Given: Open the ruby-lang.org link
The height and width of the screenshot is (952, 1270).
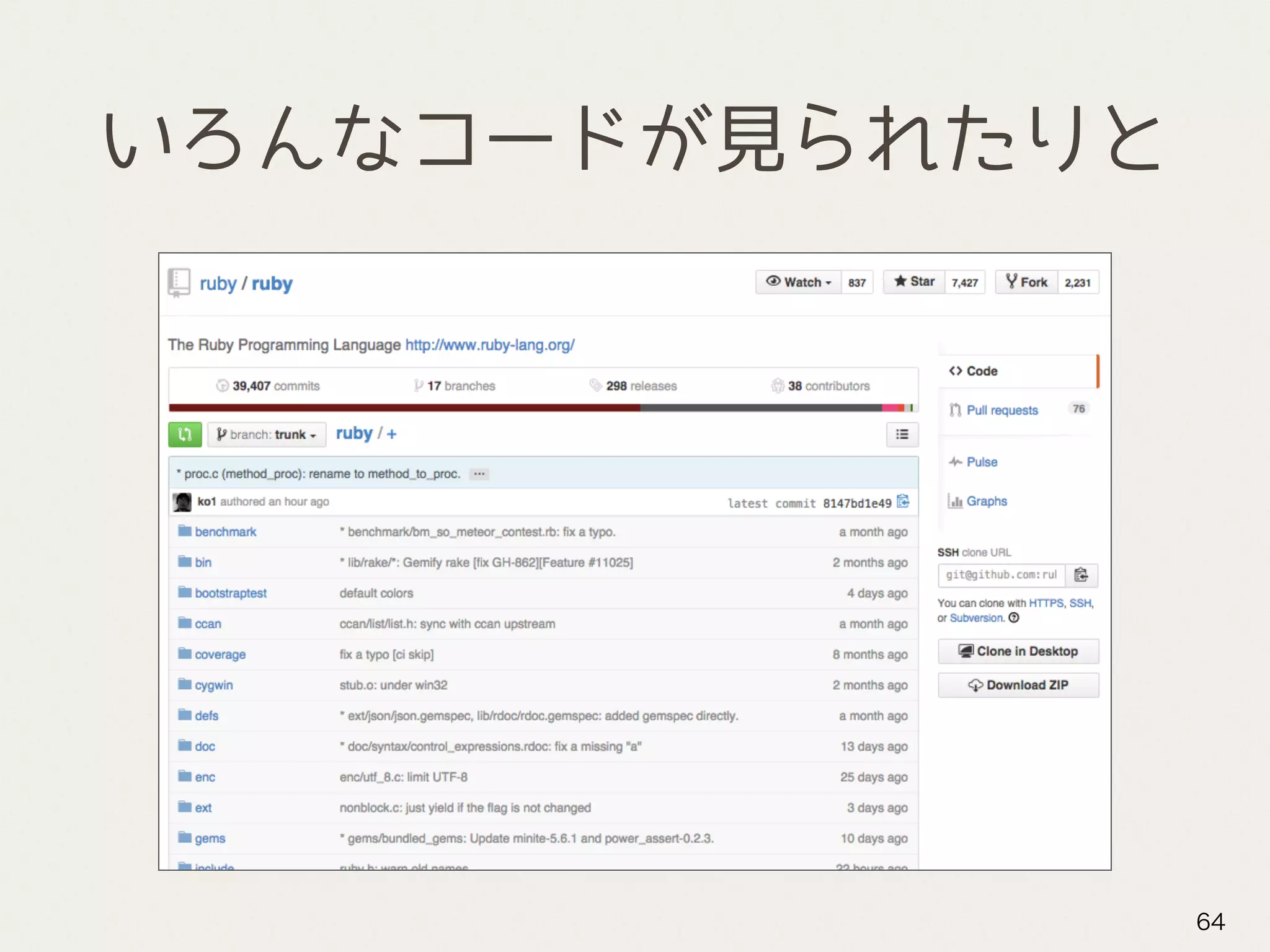Looking at the screenshot, I should tap(490, 345).
